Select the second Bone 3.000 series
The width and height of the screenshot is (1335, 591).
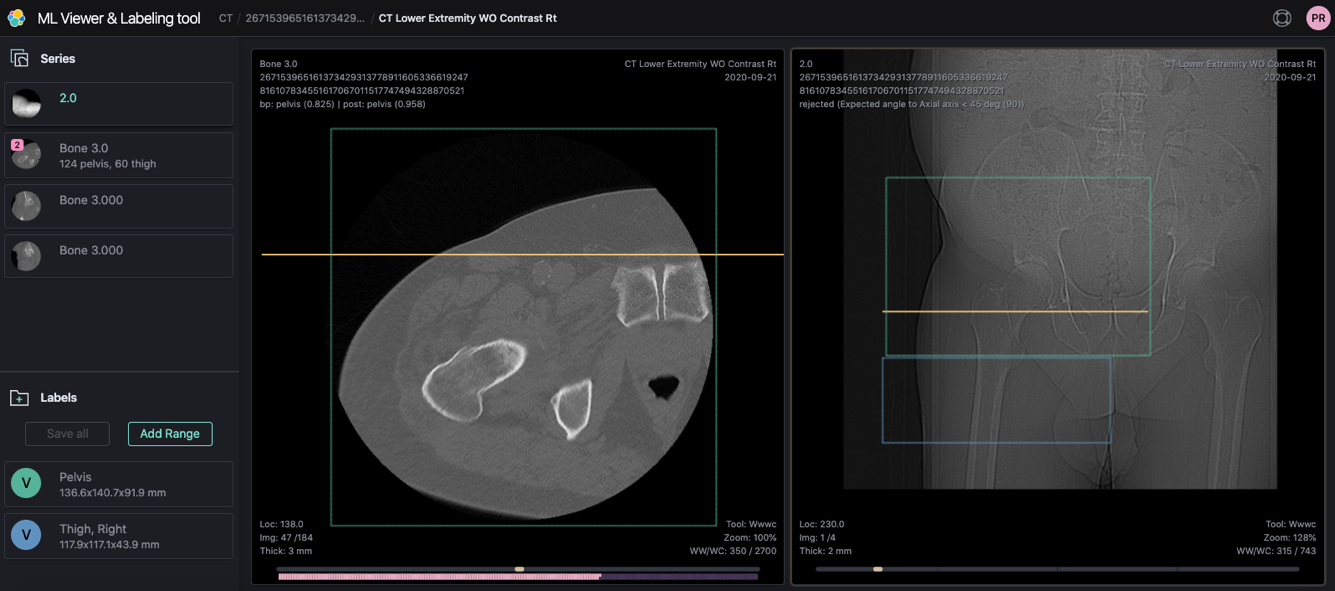tap(118, 256)
